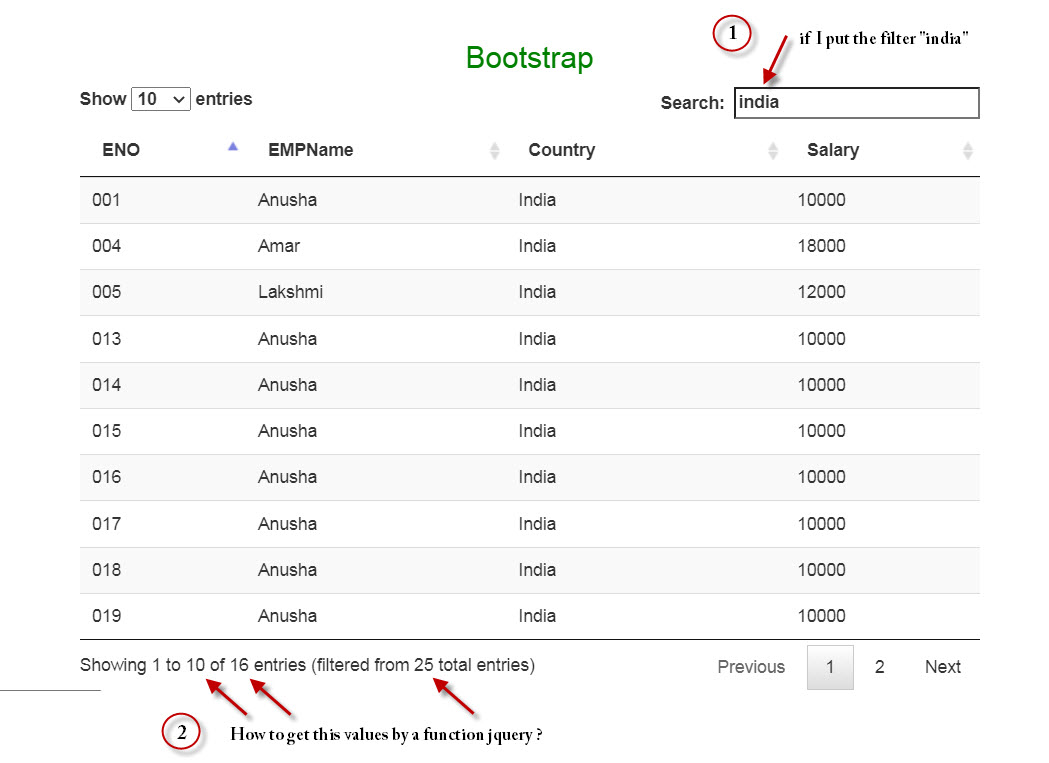Toggle descending order on the Salary column
1049x763 pixels.
pyautogui.click(x=967, y=154)
